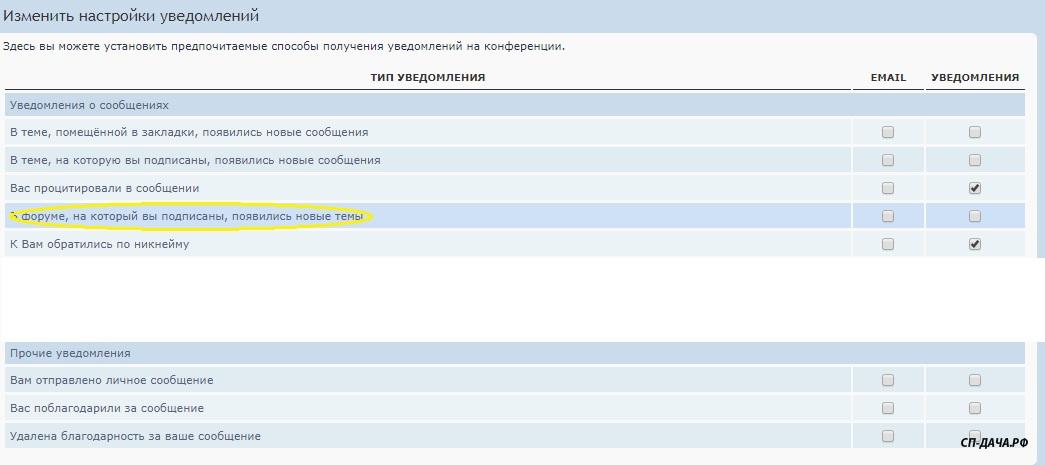Click the EMAIL column header
1045x465 pixels.
pyautogui.click(x=888, y=77)
